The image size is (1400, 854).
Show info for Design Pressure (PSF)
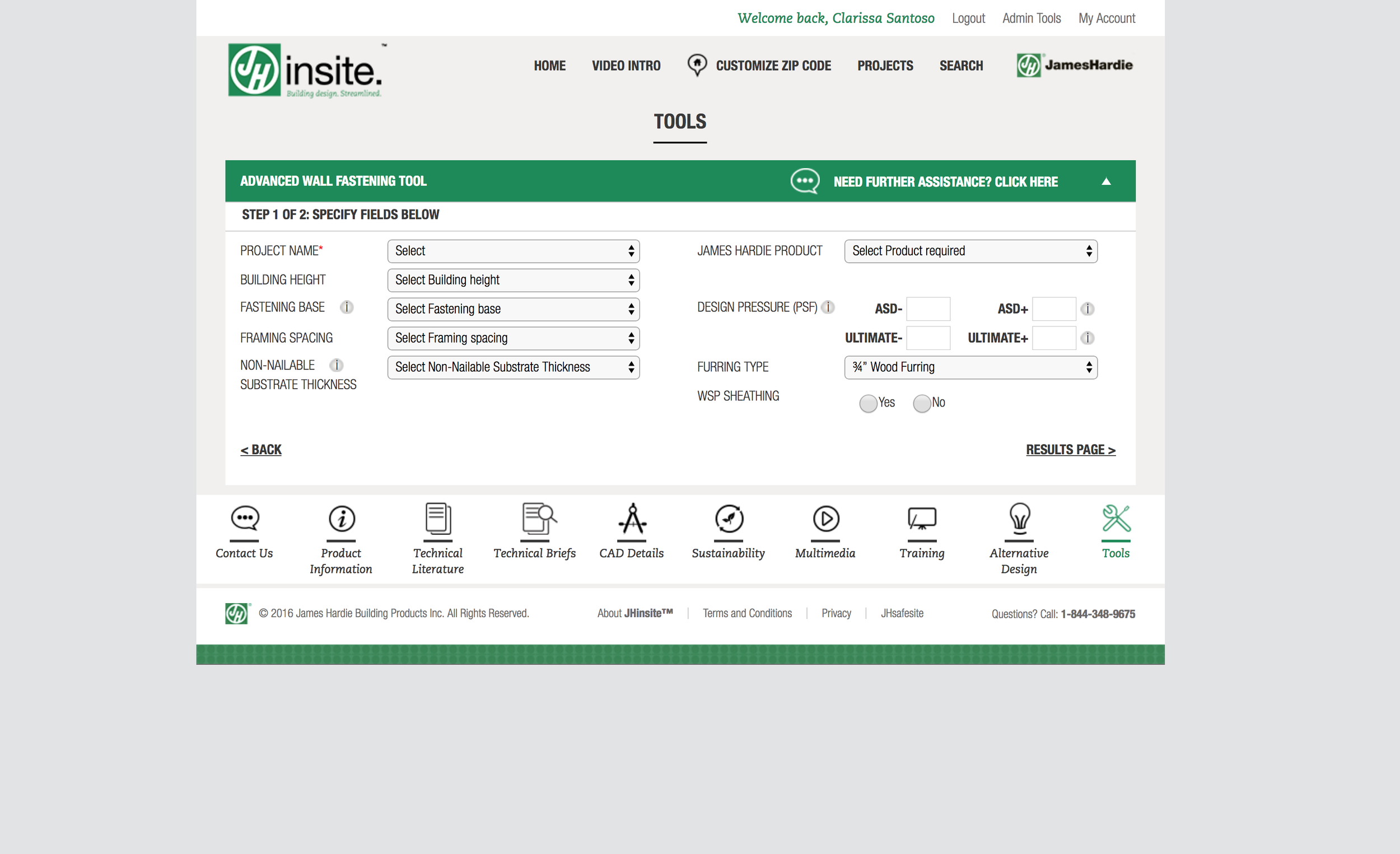(x=828, y=307)
